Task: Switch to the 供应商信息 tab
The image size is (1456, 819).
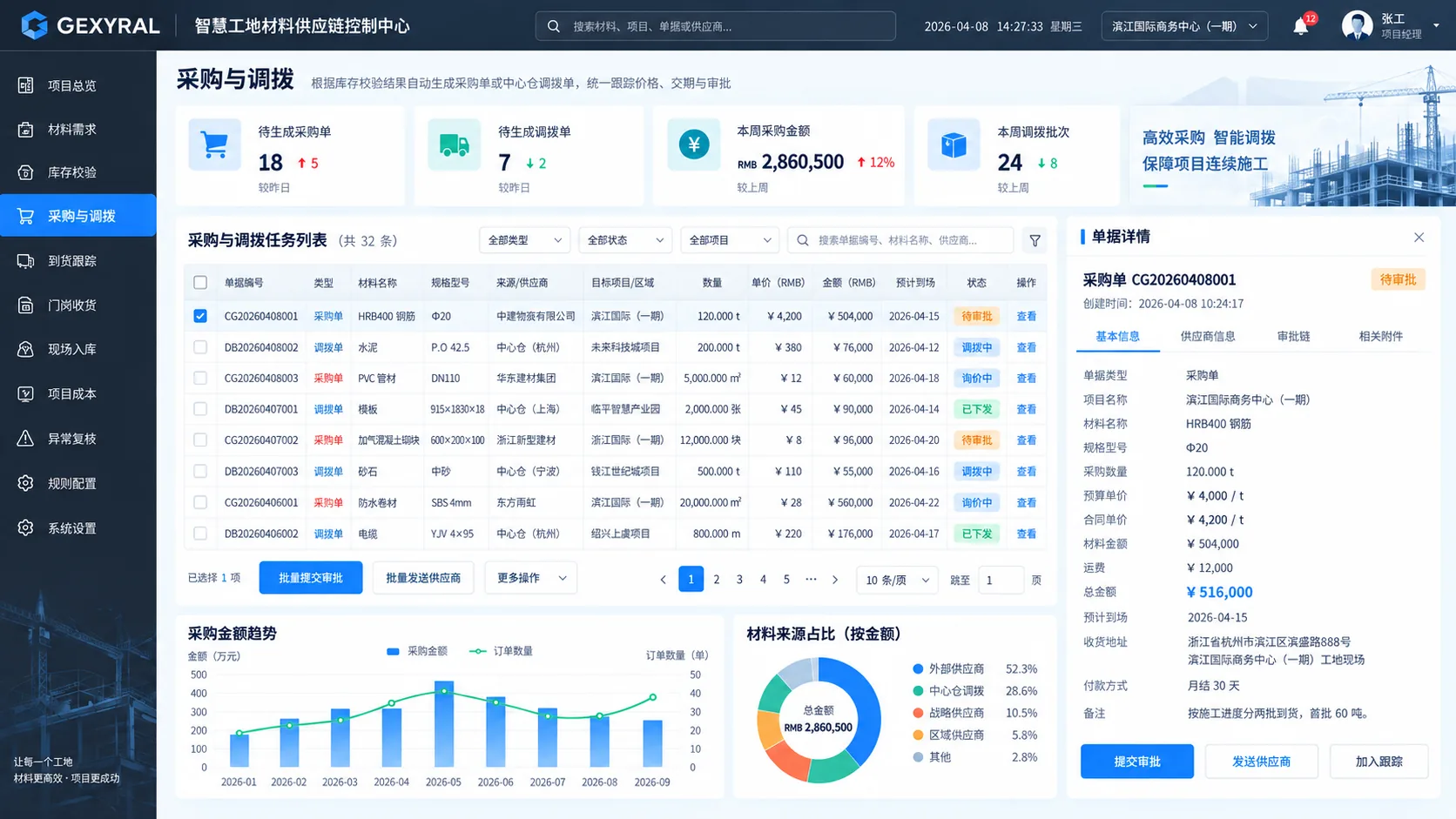Action: click(1208, 336)
